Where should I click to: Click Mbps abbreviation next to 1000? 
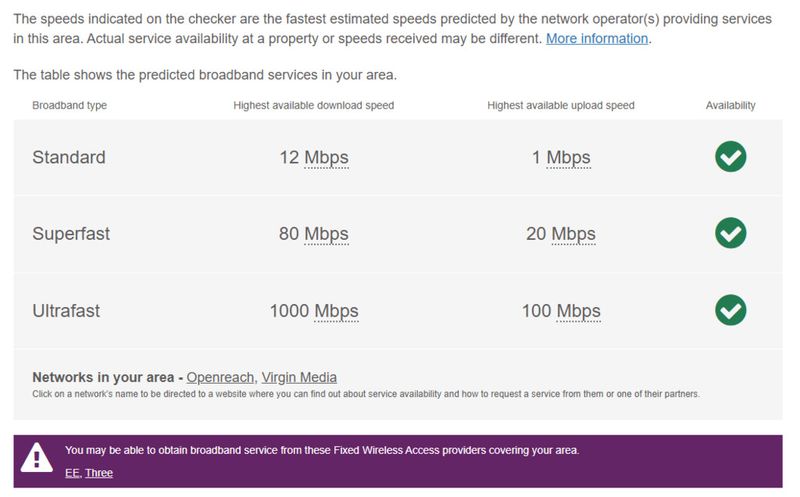point(336,311)
